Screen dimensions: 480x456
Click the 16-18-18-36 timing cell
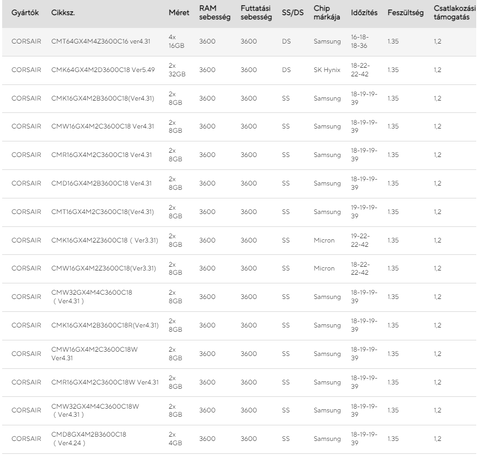360,41
